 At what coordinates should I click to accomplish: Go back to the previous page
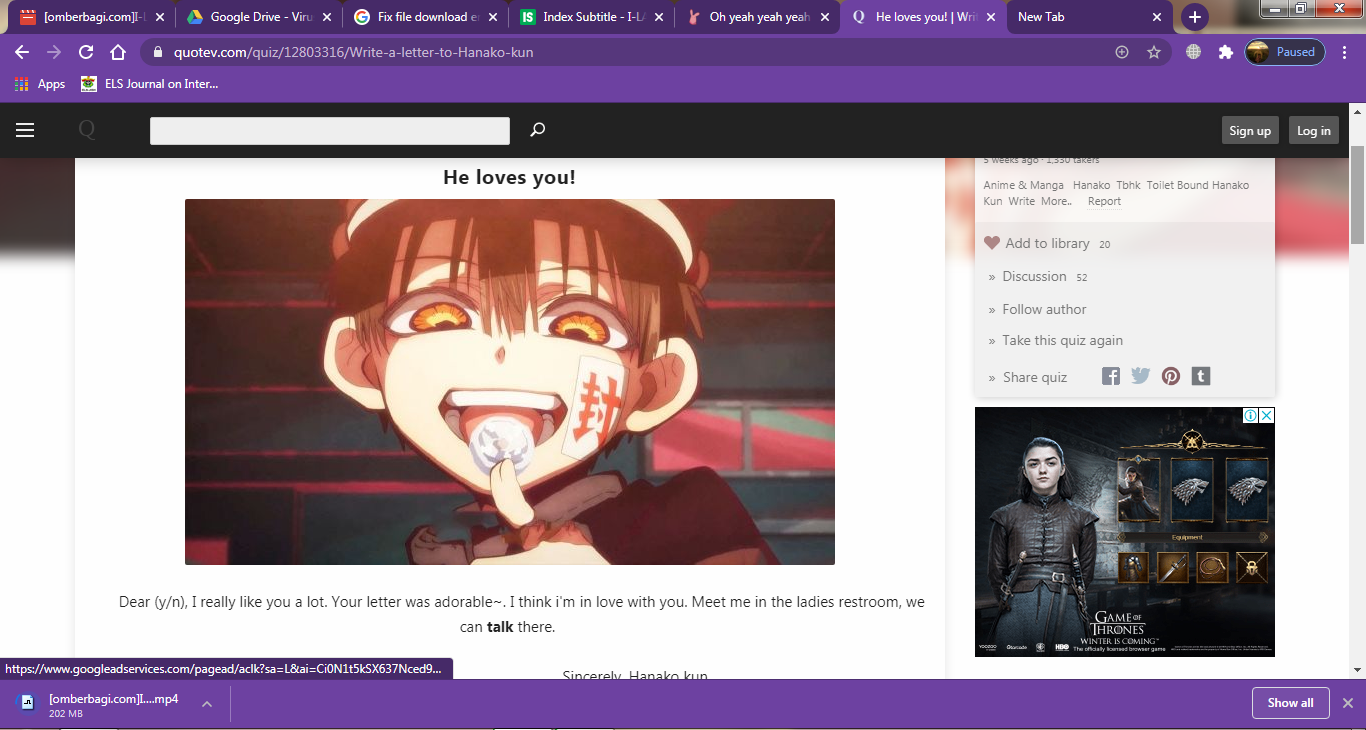point(22,52)
